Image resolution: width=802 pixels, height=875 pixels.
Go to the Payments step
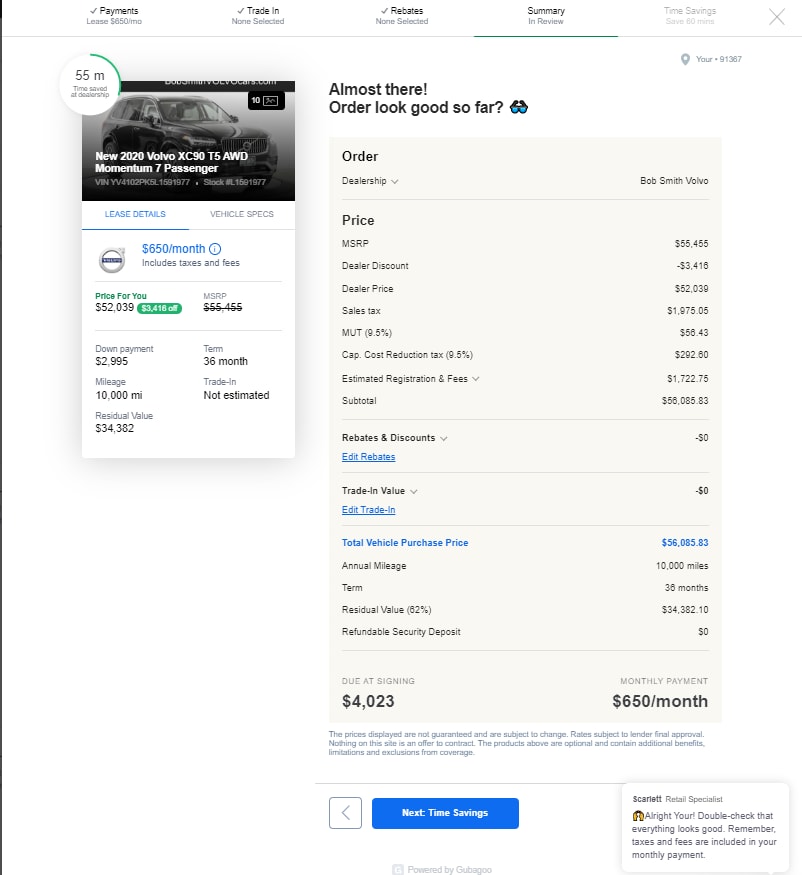click(x=114, y=16)
